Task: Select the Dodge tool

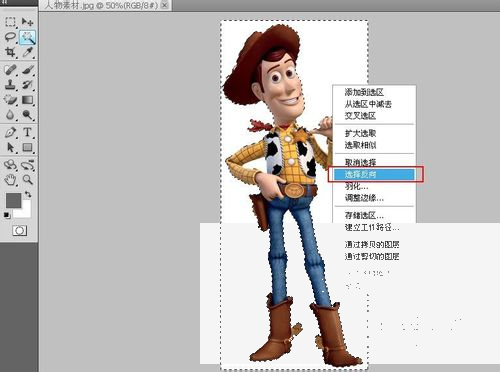Action: pos(27,114)
